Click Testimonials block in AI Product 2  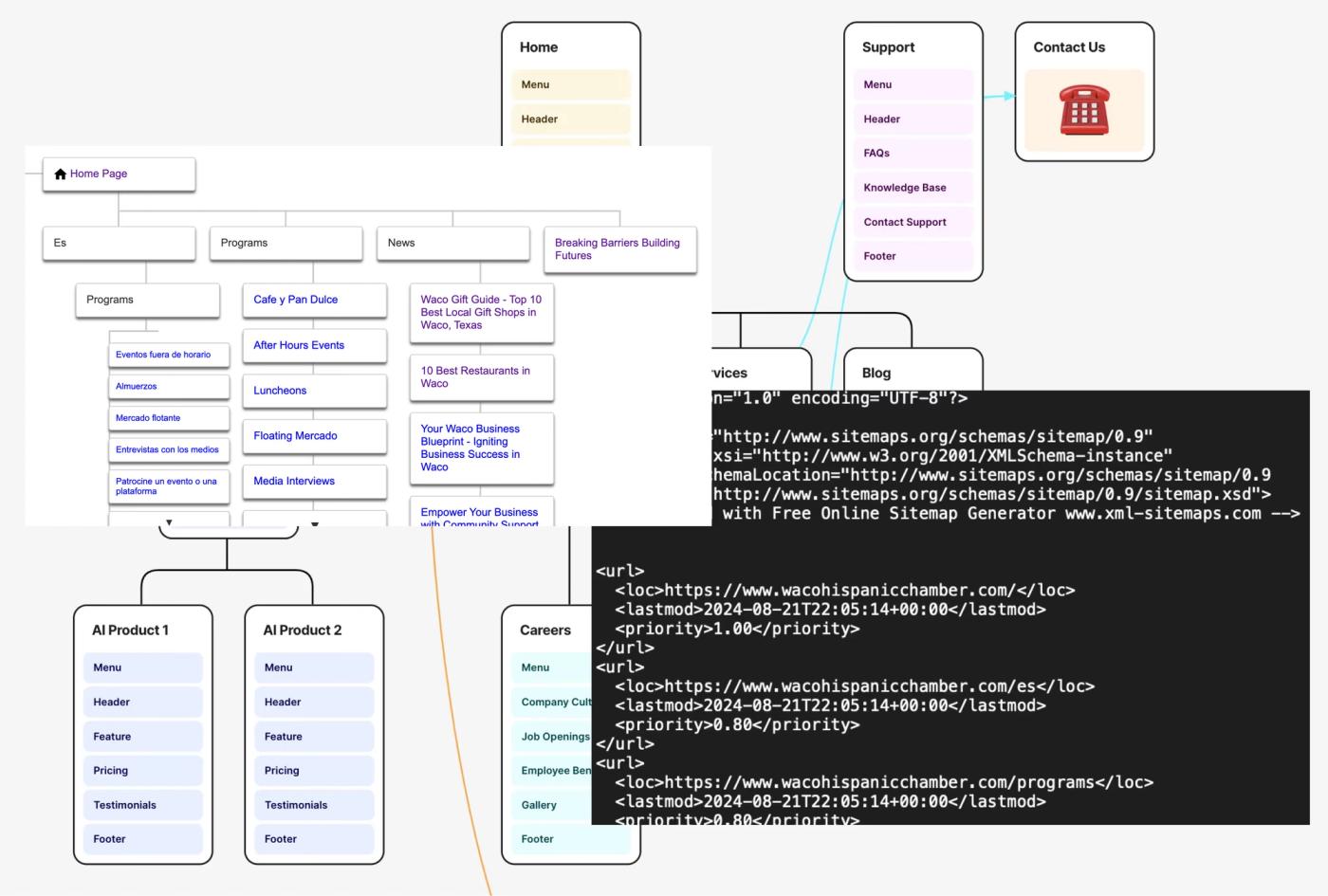[314, 806]
